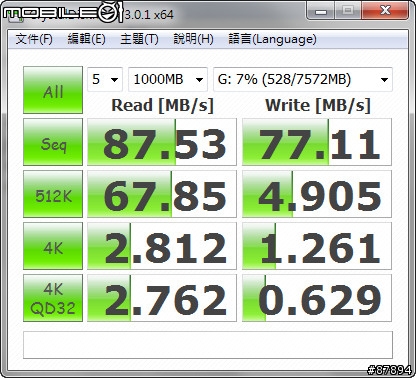Open the 主題(T) menu
416x378 pixels.
(139, 39)
